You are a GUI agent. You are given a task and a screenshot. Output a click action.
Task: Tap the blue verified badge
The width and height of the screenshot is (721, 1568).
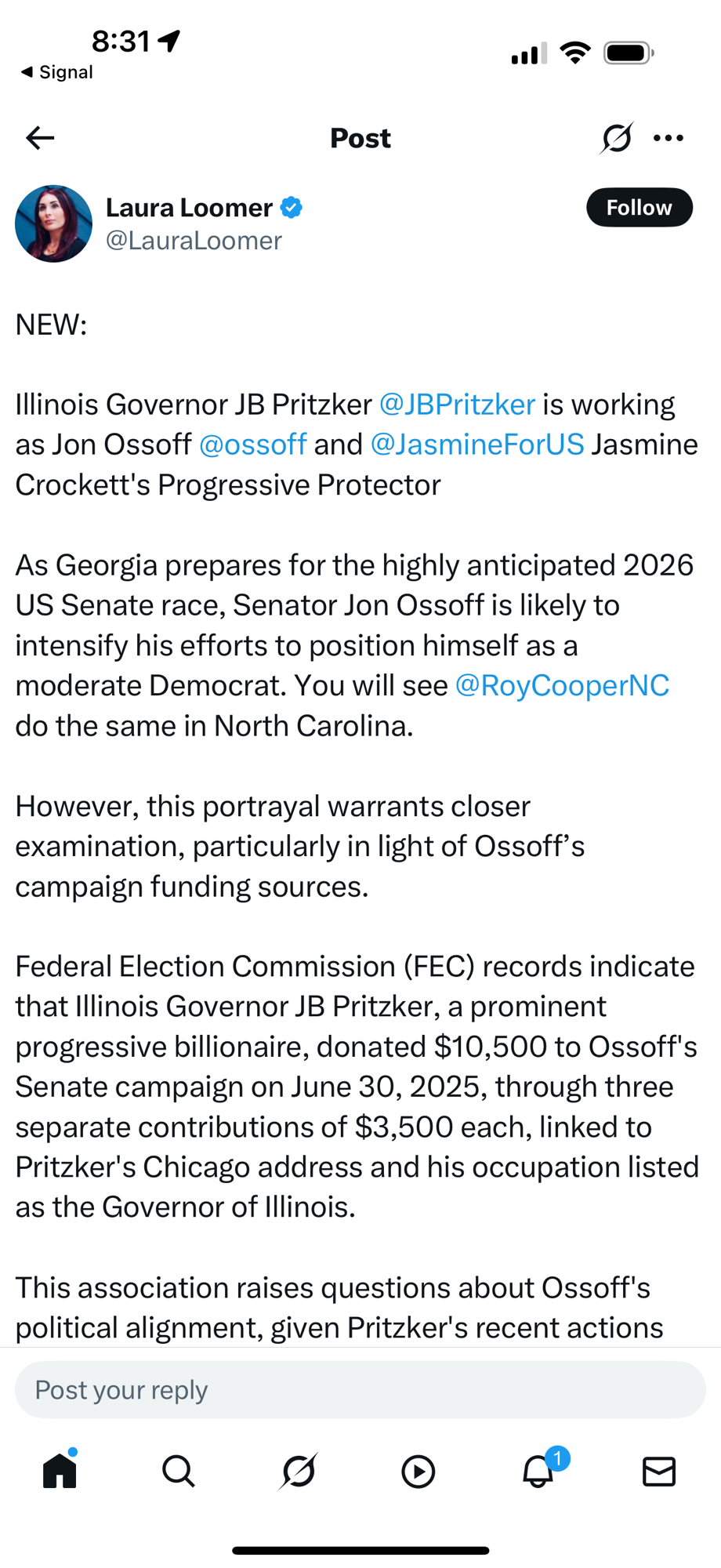tap(292, 208)
